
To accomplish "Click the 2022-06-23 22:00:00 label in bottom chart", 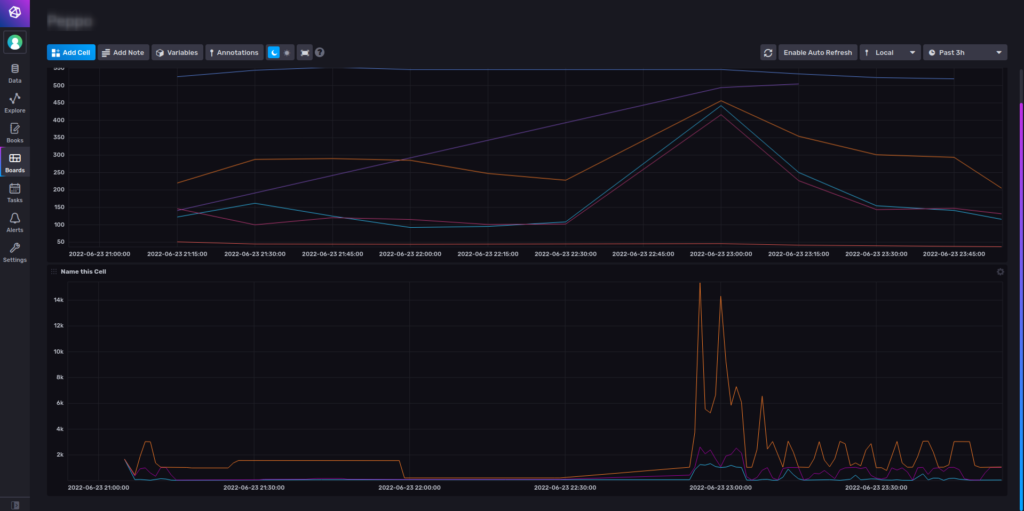I will click(x=408, y=487).
